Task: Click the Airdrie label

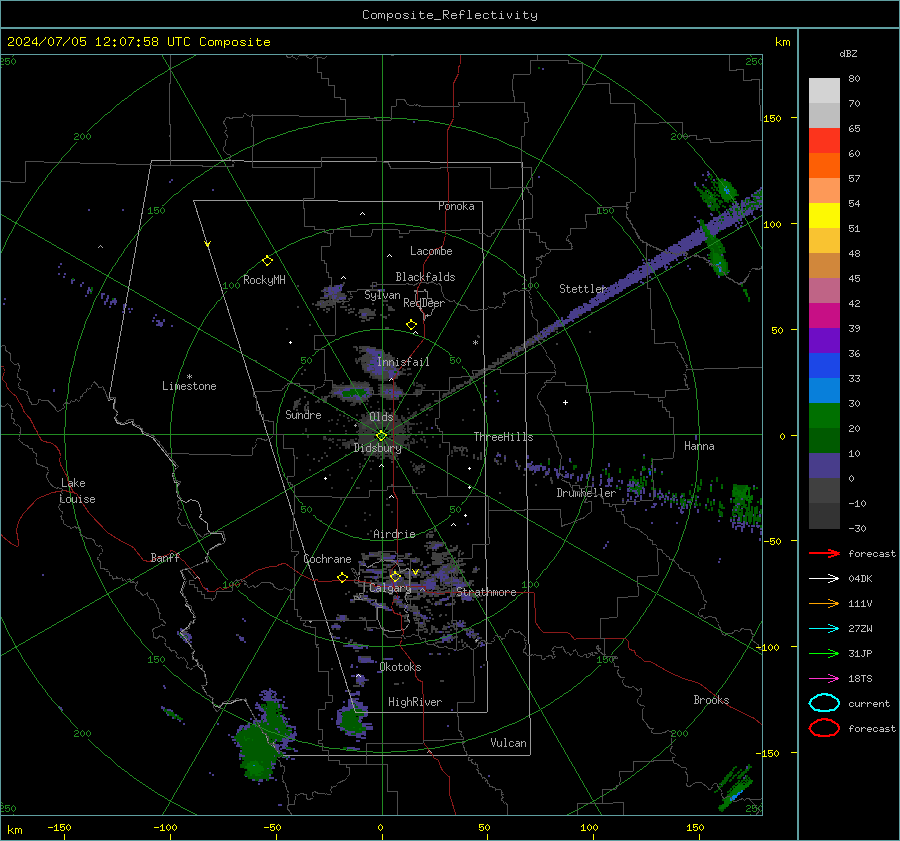Action: tap(394, 534)
